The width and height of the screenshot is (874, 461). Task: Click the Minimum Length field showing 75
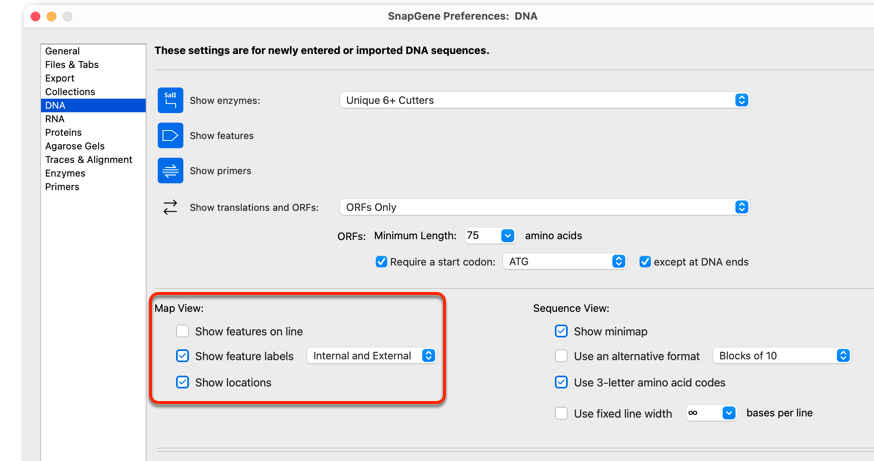[483, 236]
